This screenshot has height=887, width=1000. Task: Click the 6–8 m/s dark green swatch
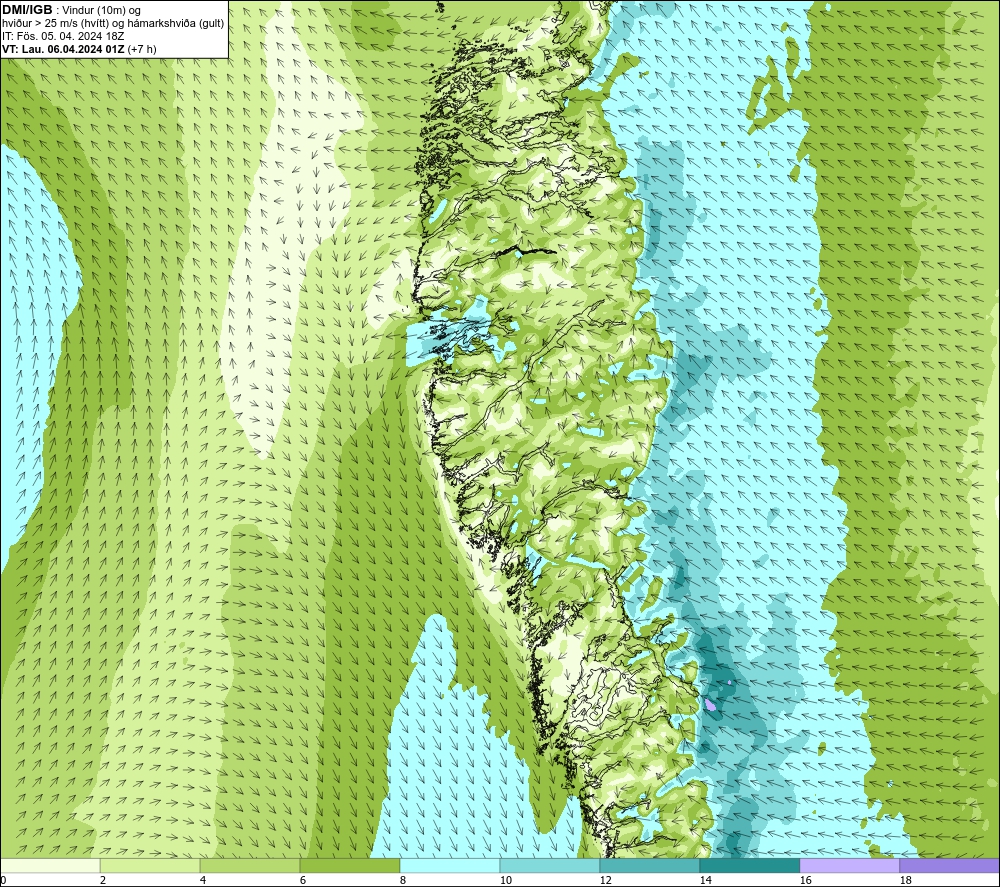coord(350,865)
